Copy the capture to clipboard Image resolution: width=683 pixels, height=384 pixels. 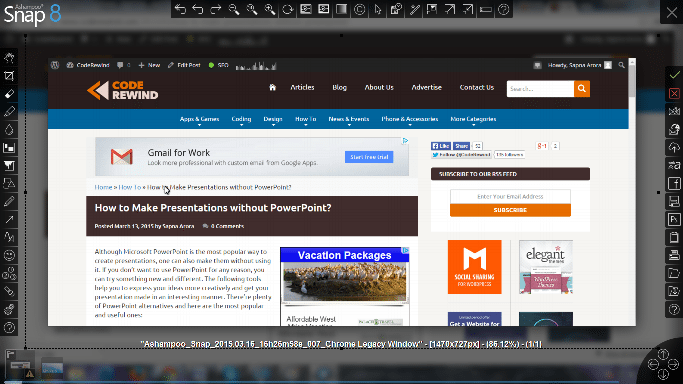click(674, 237)
